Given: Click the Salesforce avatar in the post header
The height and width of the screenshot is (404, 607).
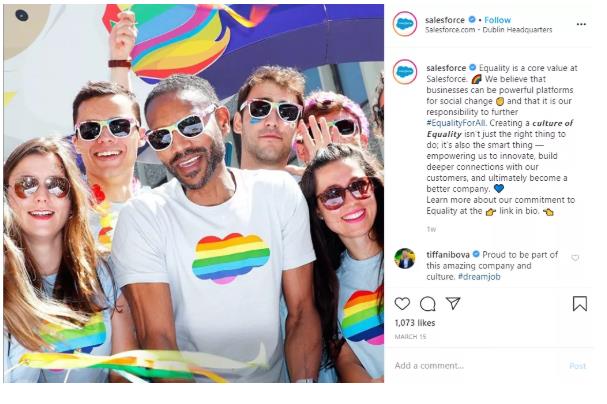Looking at the screenshot, I should click(405, 24).
